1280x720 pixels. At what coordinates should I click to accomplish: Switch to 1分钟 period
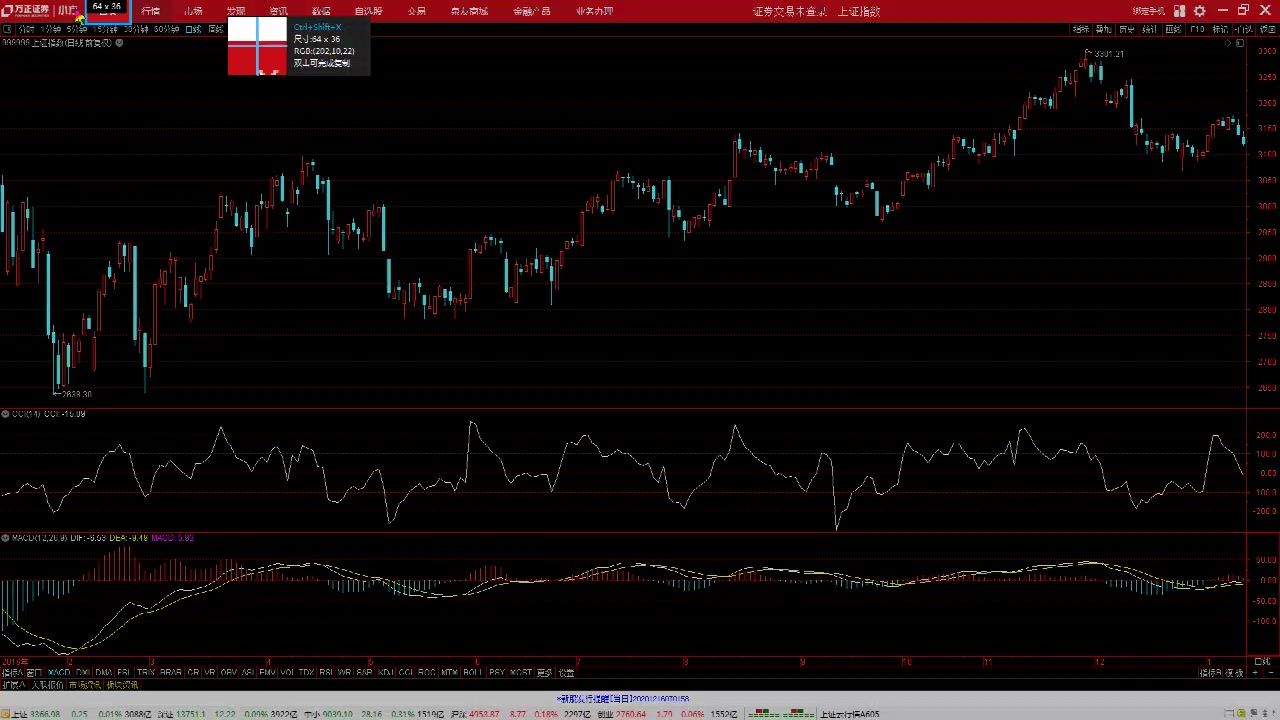pyautogui.click(x=51, y=29)
